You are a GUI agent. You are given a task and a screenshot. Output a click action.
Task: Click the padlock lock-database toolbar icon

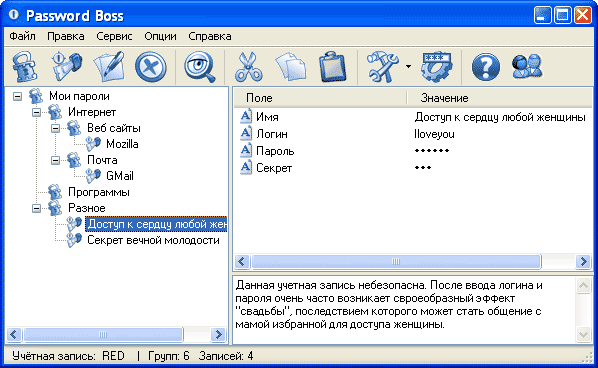click(x=25, y=67)
